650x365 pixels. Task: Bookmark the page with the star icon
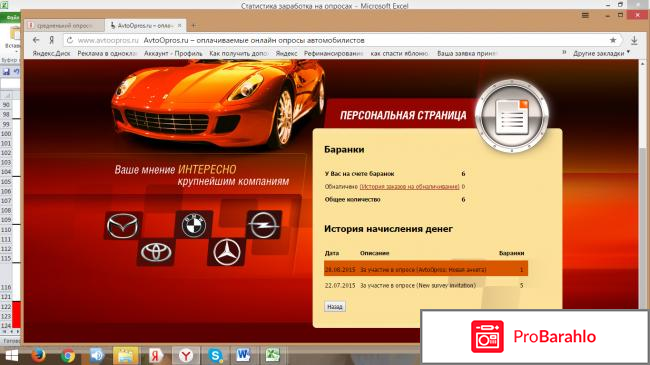pyautogui.click(x=613, y=40)
